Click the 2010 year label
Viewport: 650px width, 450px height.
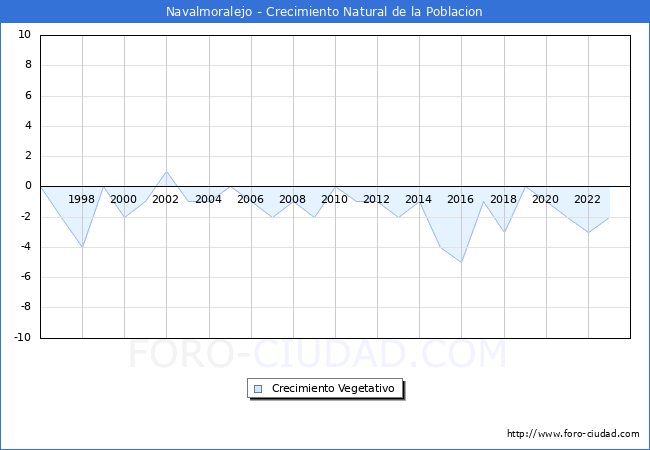(334, 199)
